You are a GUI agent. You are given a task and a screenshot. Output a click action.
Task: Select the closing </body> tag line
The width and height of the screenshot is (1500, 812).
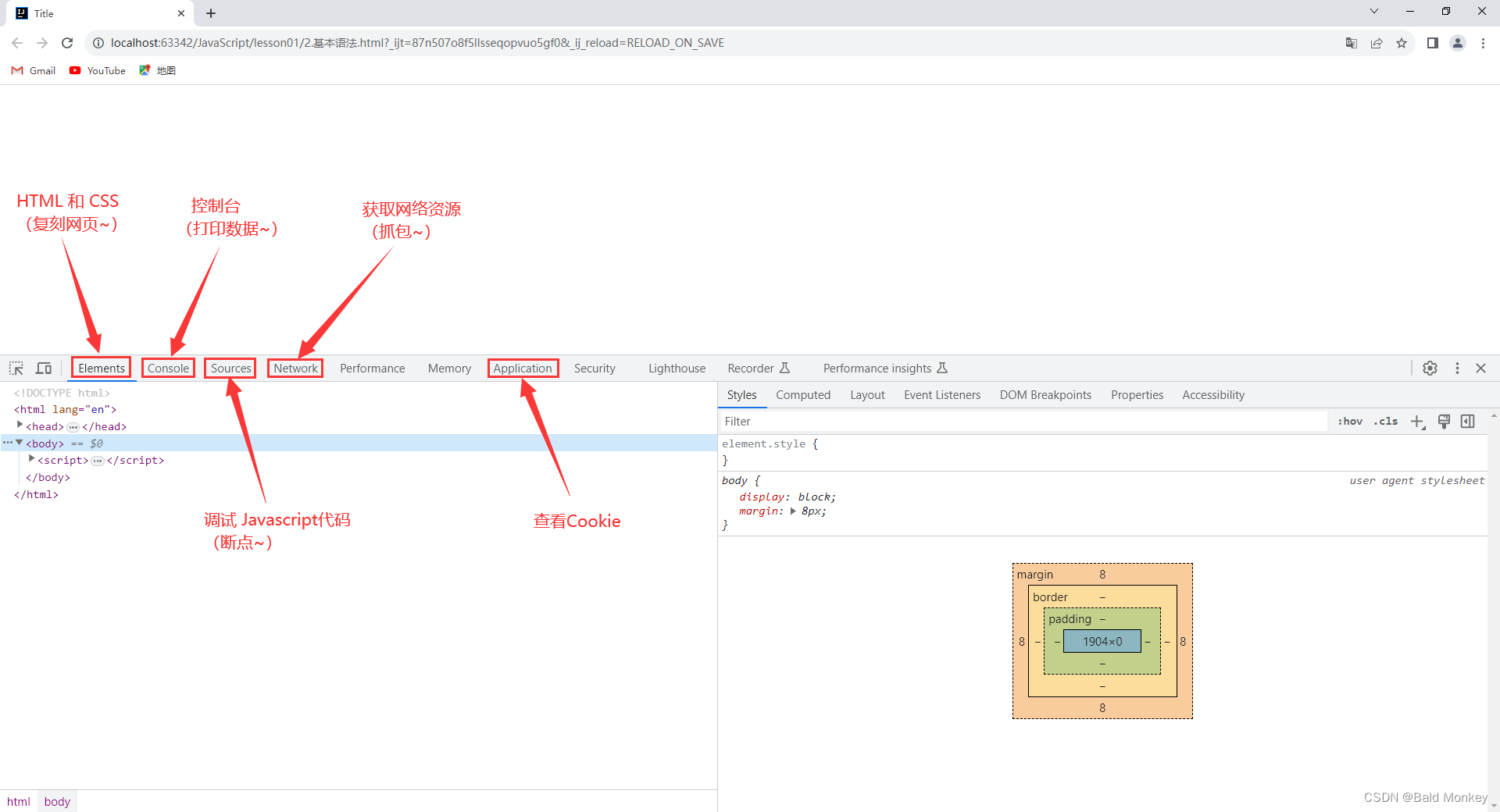click(48, 477)
